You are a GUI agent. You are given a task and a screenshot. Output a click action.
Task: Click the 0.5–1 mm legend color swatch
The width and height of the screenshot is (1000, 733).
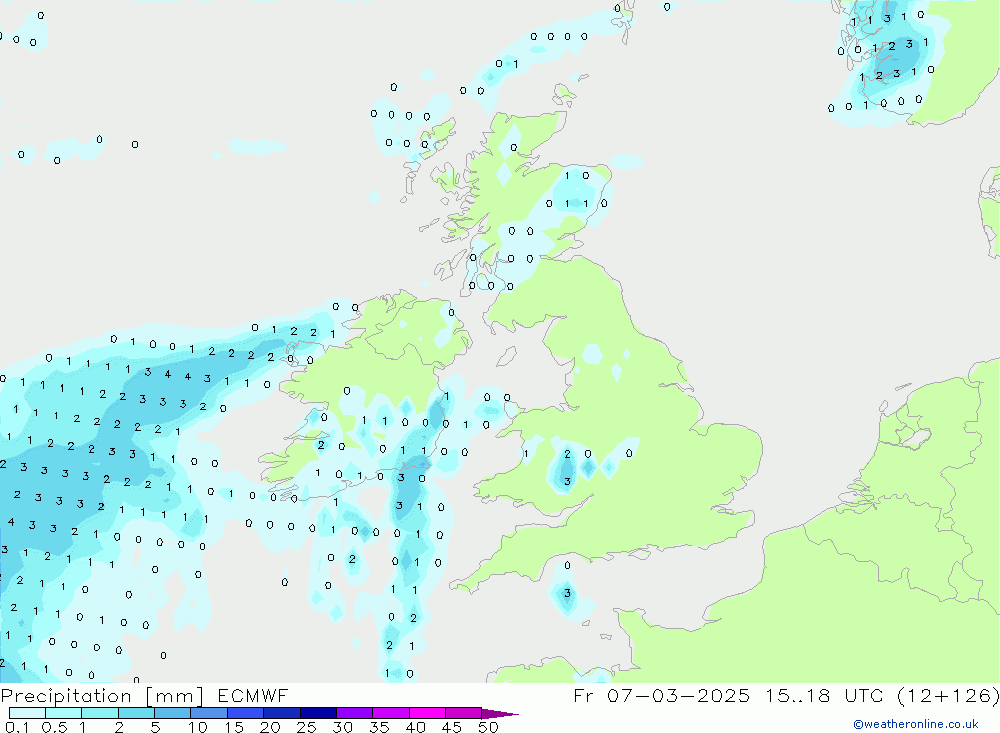click(64, 713)
